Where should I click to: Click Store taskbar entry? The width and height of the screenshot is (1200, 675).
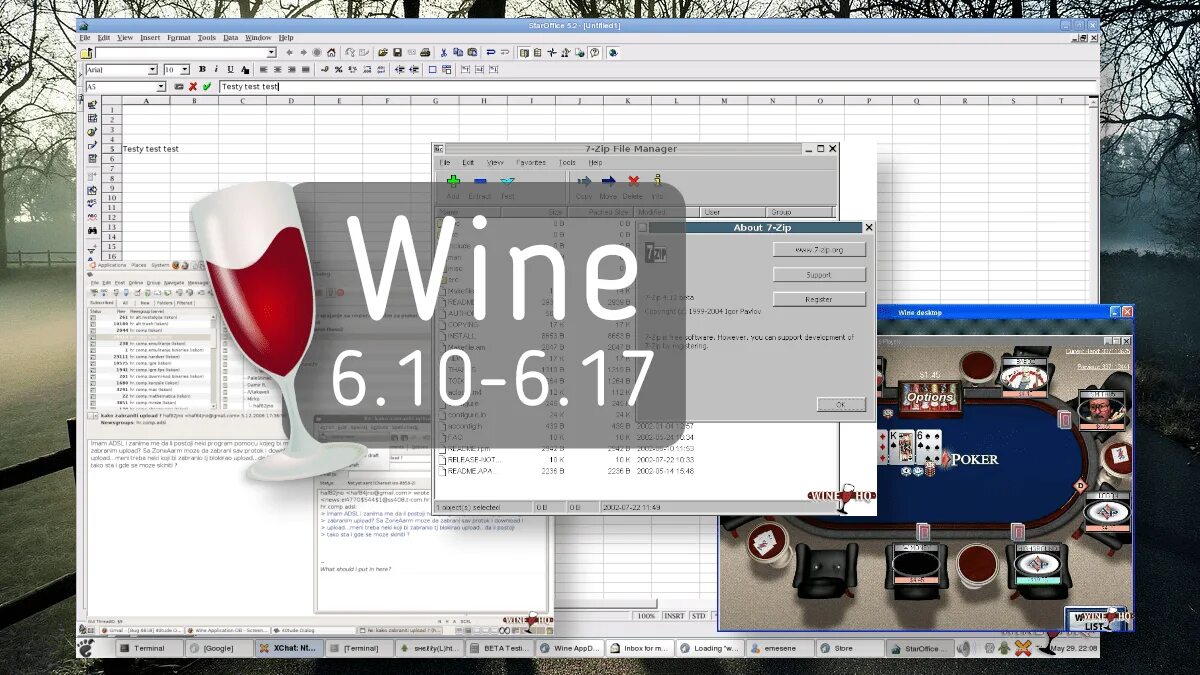click(849, 648)
